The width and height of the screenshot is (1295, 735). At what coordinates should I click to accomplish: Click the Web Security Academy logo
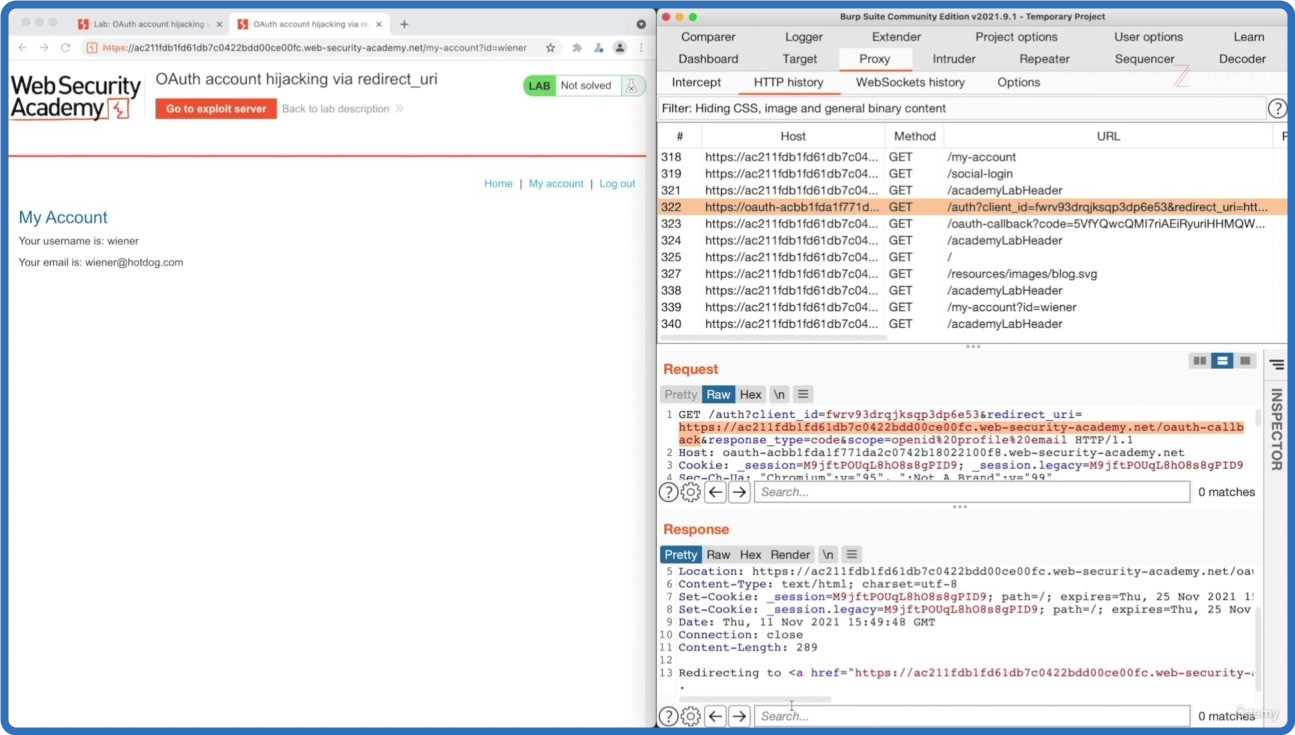pyautogui.click(x=75, y=97)
